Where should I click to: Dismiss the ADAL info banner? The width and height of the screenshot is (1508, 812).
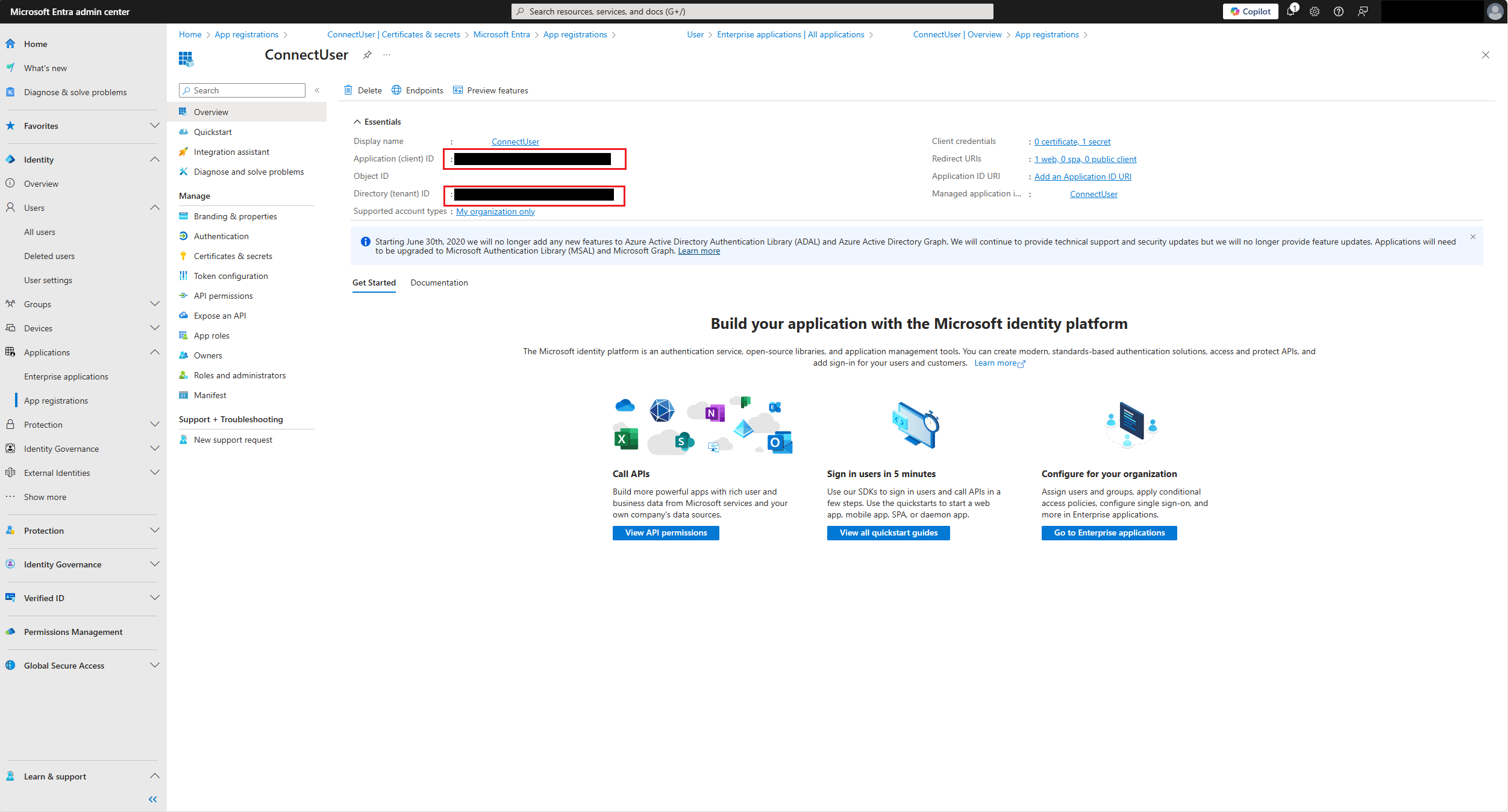[1473, 237]
